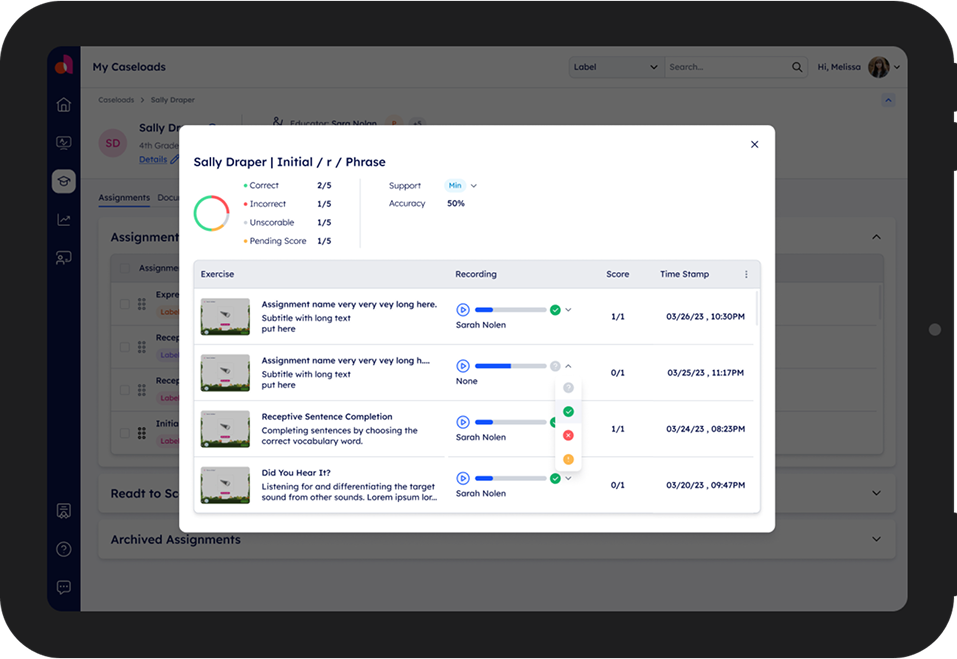
Task: Seek on Did You Hear It recording bar
Action: click(x=510, y=479)
